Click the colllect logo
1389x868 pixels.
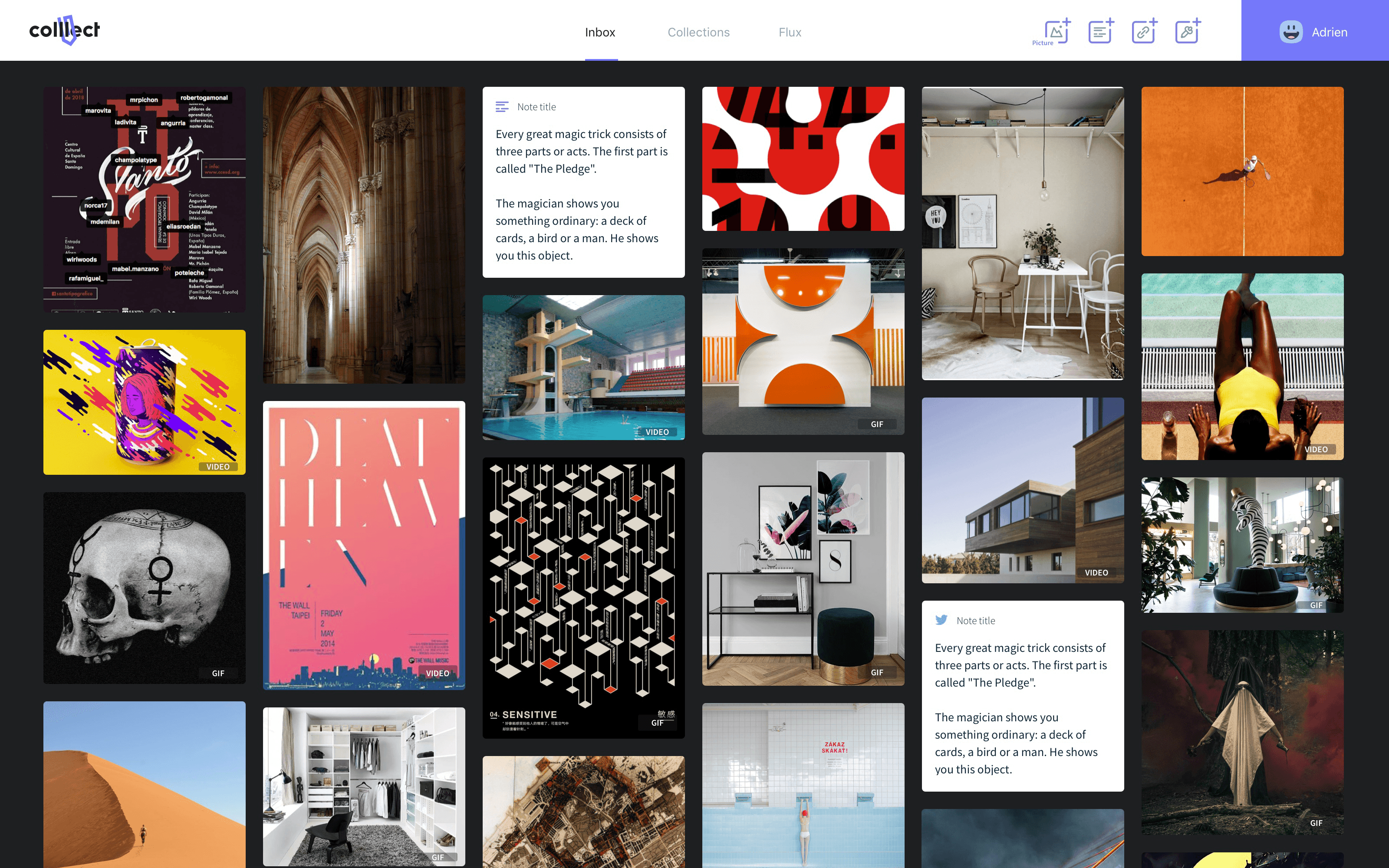[x=64, y=30]
